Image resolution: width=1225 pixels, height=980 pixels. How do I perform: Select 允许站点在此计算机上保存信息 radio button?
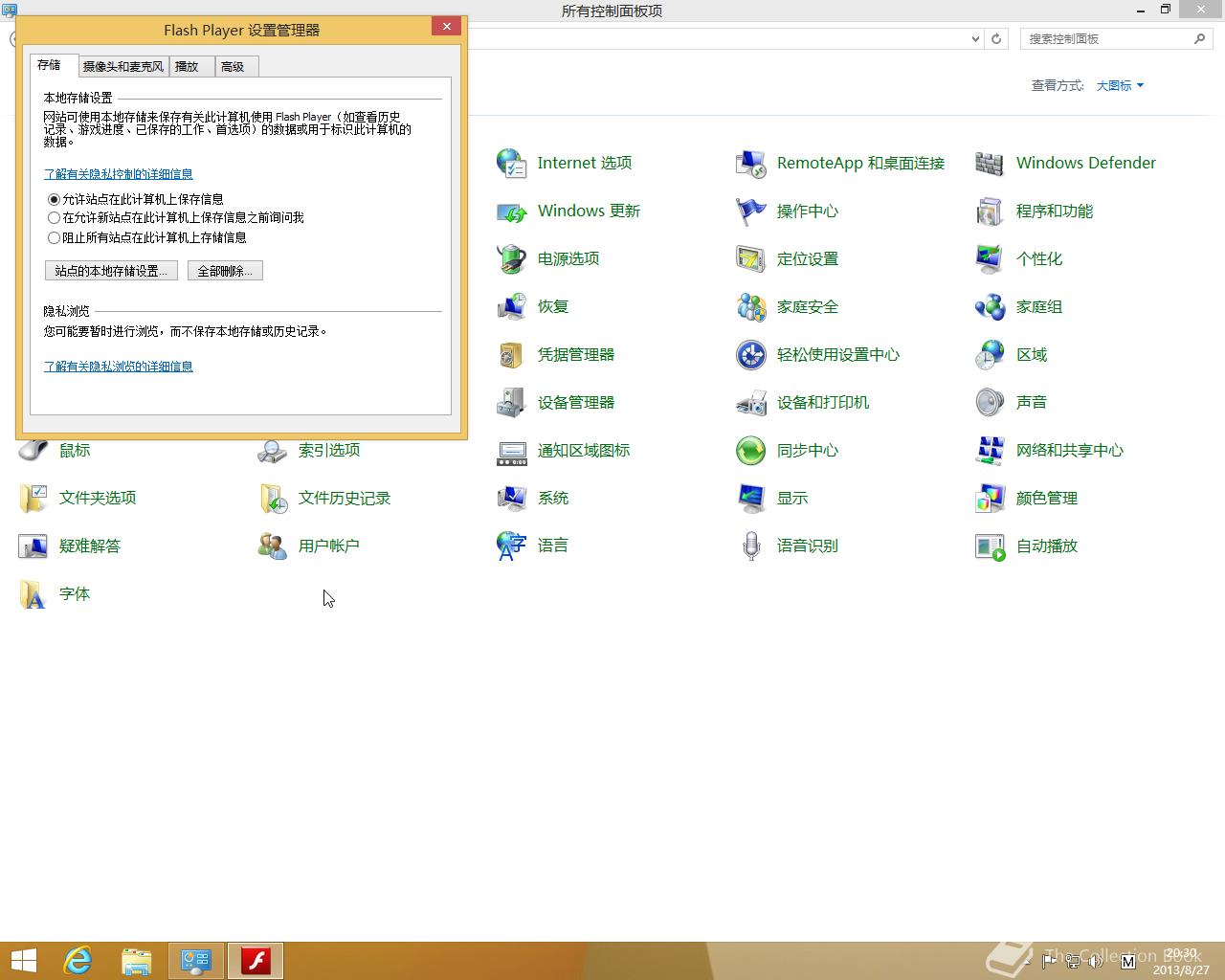point(54,199)
